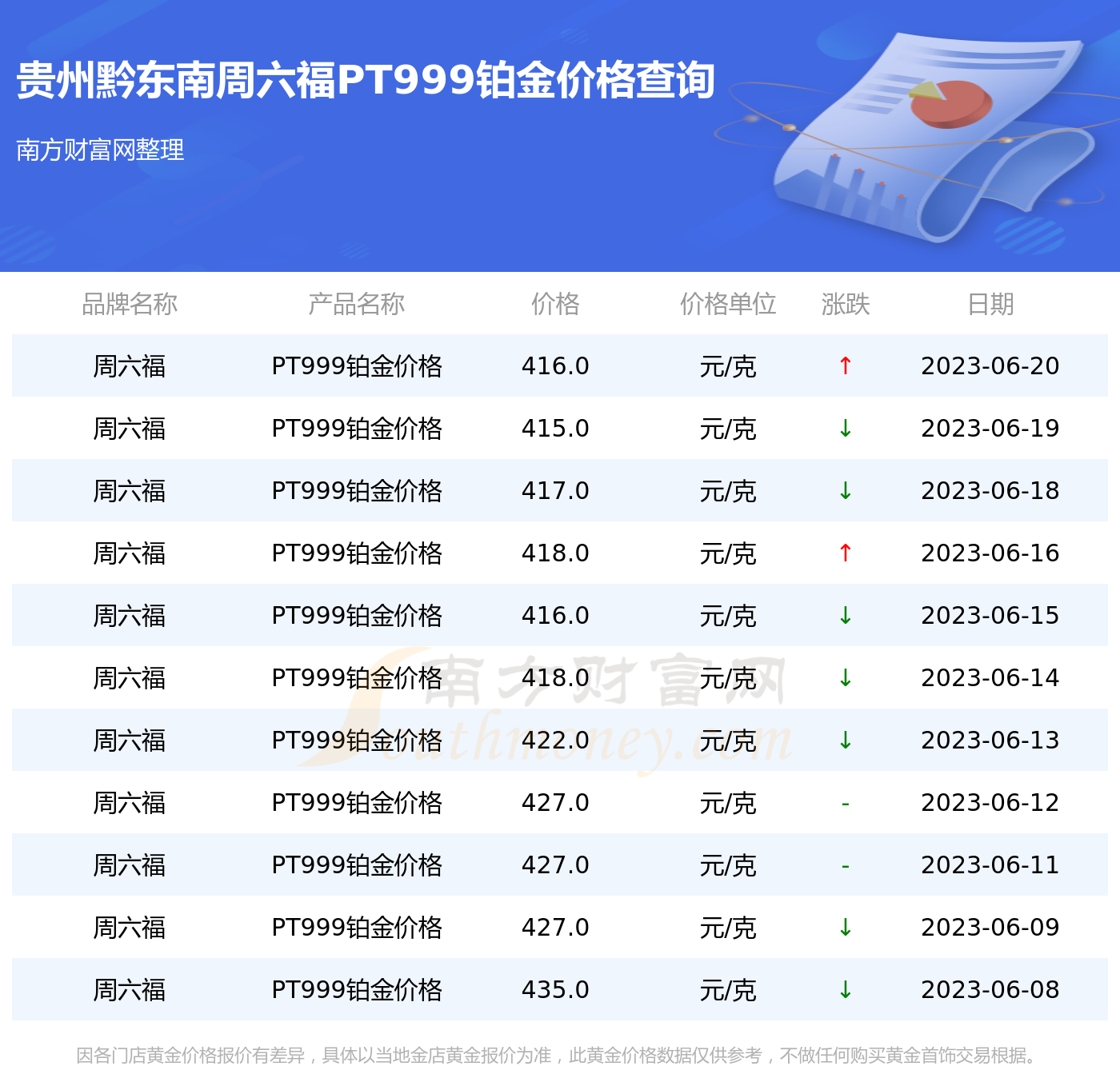Select the date 2023-06-09
Image resolution: width=1120 pixels, height=1090 pixels.
coord(990,927)
